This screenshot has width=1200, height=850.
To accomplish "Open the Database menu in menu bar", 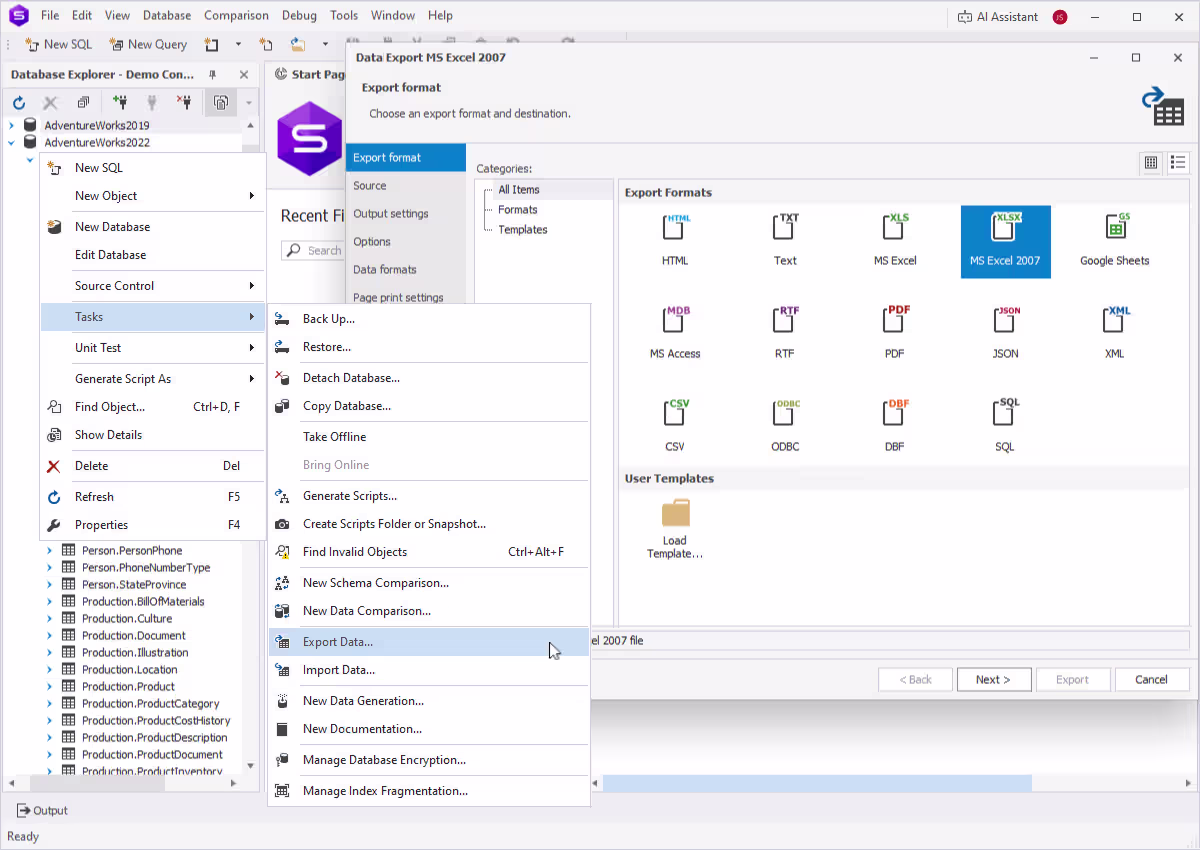I will pos(167,16).
